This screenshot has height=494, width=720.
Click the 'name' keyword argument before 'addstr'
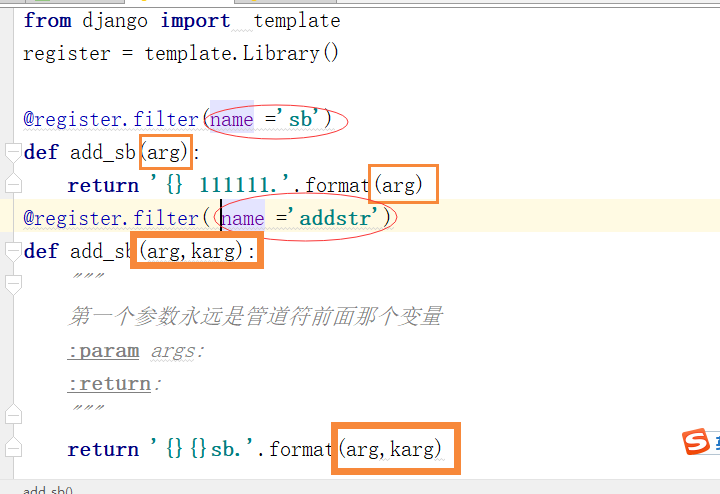pyautogui.click(x=243, y=219)
